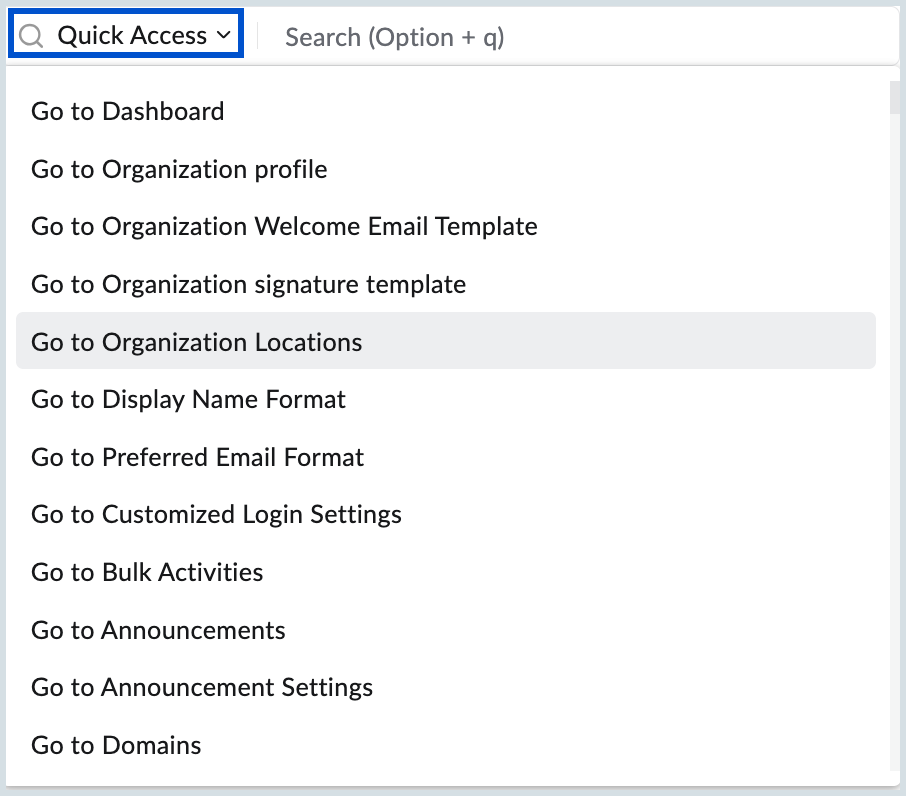Image resolution: width=906 pixels, height=796 pixels.
Task: Select Go to Bulk Activities
Action: point(147,573)
